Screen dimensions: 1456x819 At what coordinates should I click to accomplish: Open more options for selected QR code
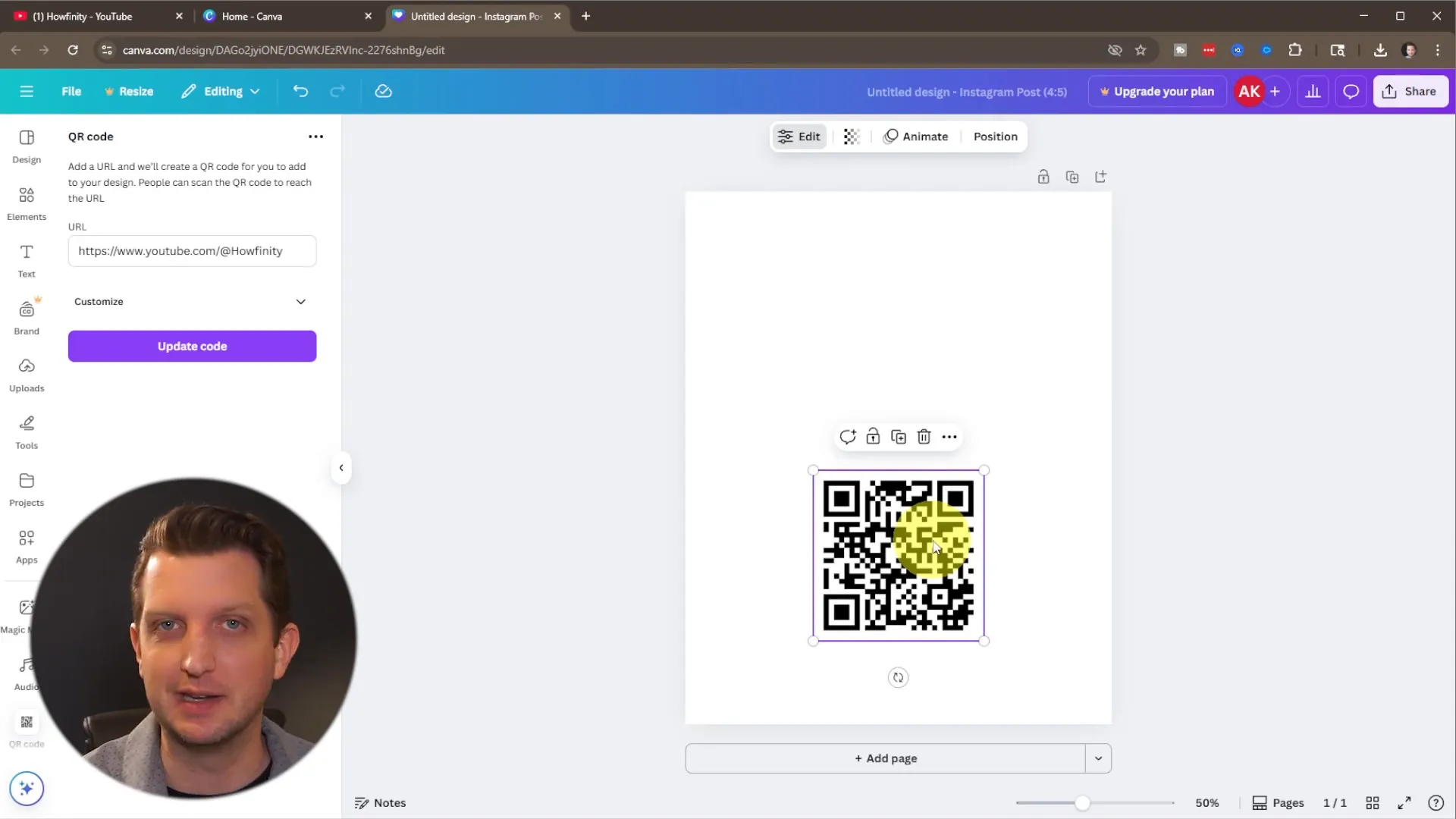(x=949, y=437)
